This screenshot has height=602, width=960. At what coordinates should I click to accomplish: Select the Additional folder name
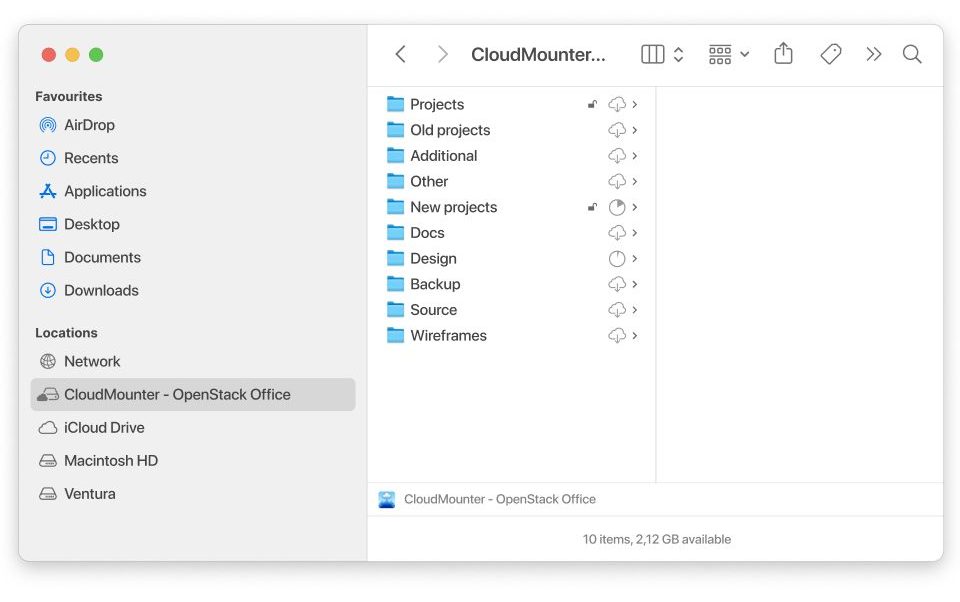[x=443, y=156]
